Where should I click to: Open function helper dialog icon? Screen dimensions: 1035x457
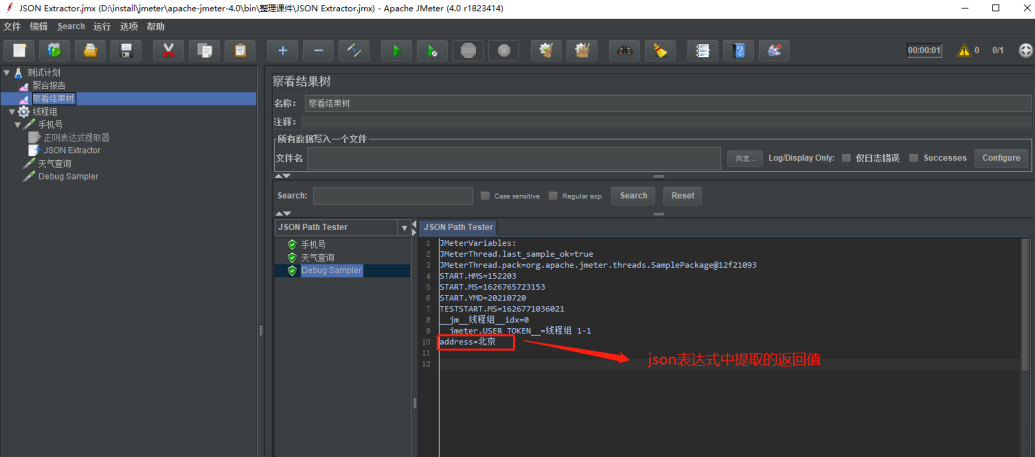pos(703,50)
